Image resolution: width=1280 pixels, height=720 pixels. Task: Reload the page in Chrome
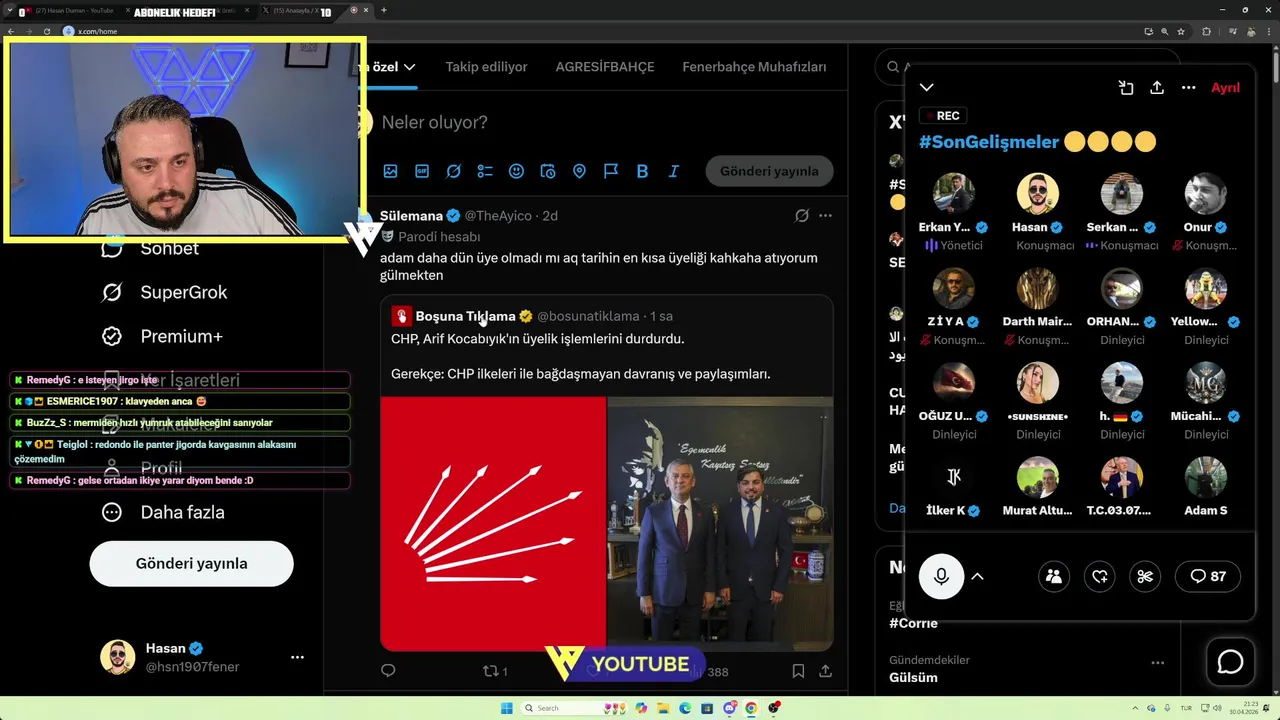[x=46, y=31]
